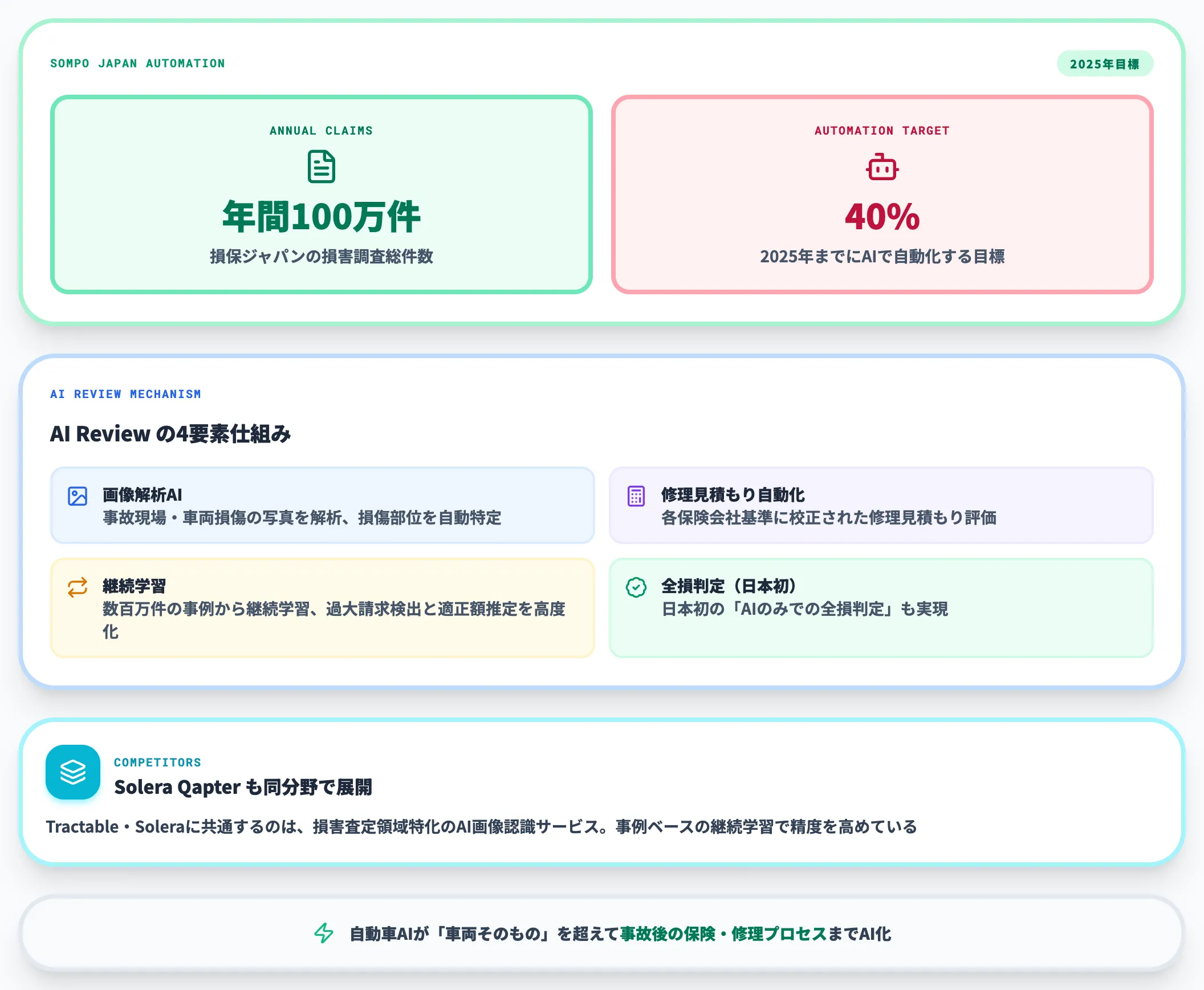The image size is (1204, 990).
Task: Click the 全損判定（日本初） title
Action: click(729, 586)
